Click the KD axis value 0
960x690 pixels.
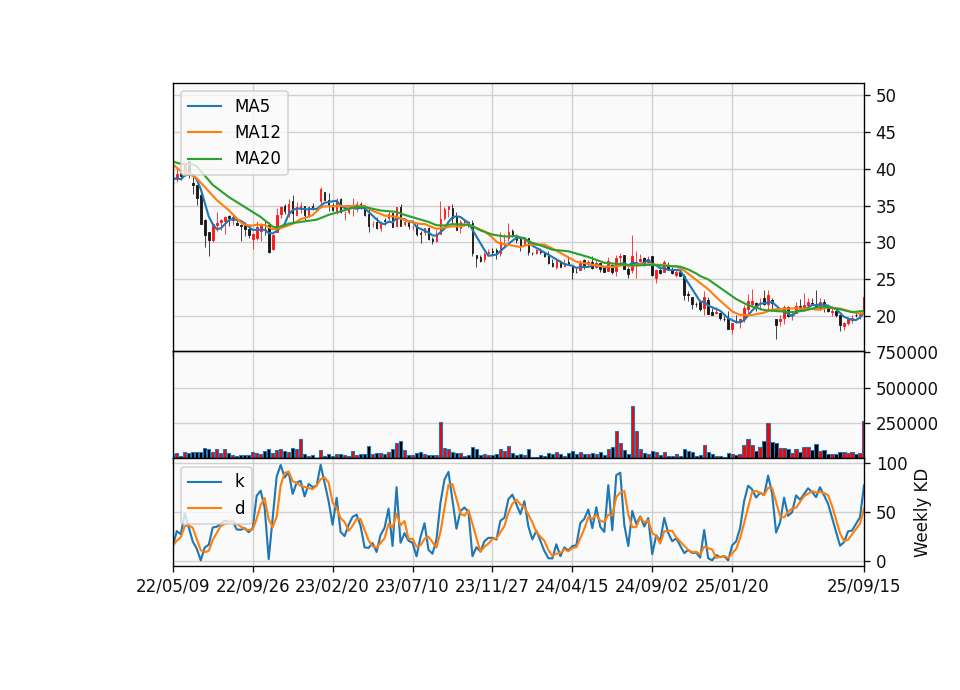pos(881,562)
